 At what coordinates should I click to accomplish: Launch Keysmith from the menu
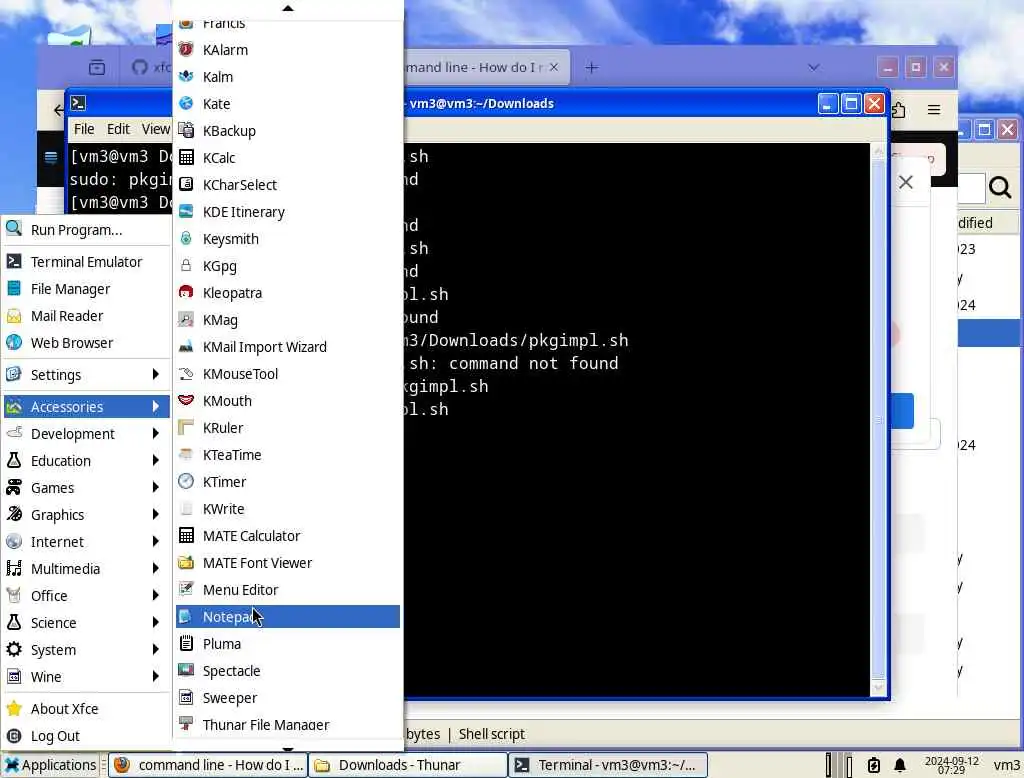tap(287, 238)
